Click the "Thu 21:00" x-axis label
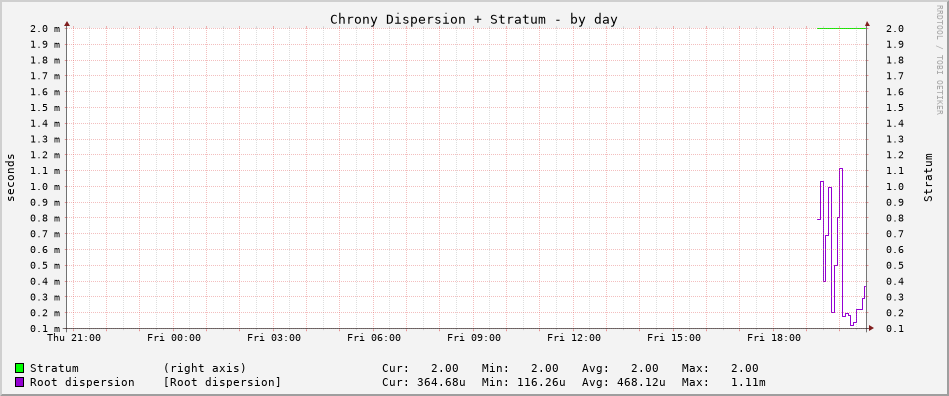 pyautogui.click(x=74, y=338)
